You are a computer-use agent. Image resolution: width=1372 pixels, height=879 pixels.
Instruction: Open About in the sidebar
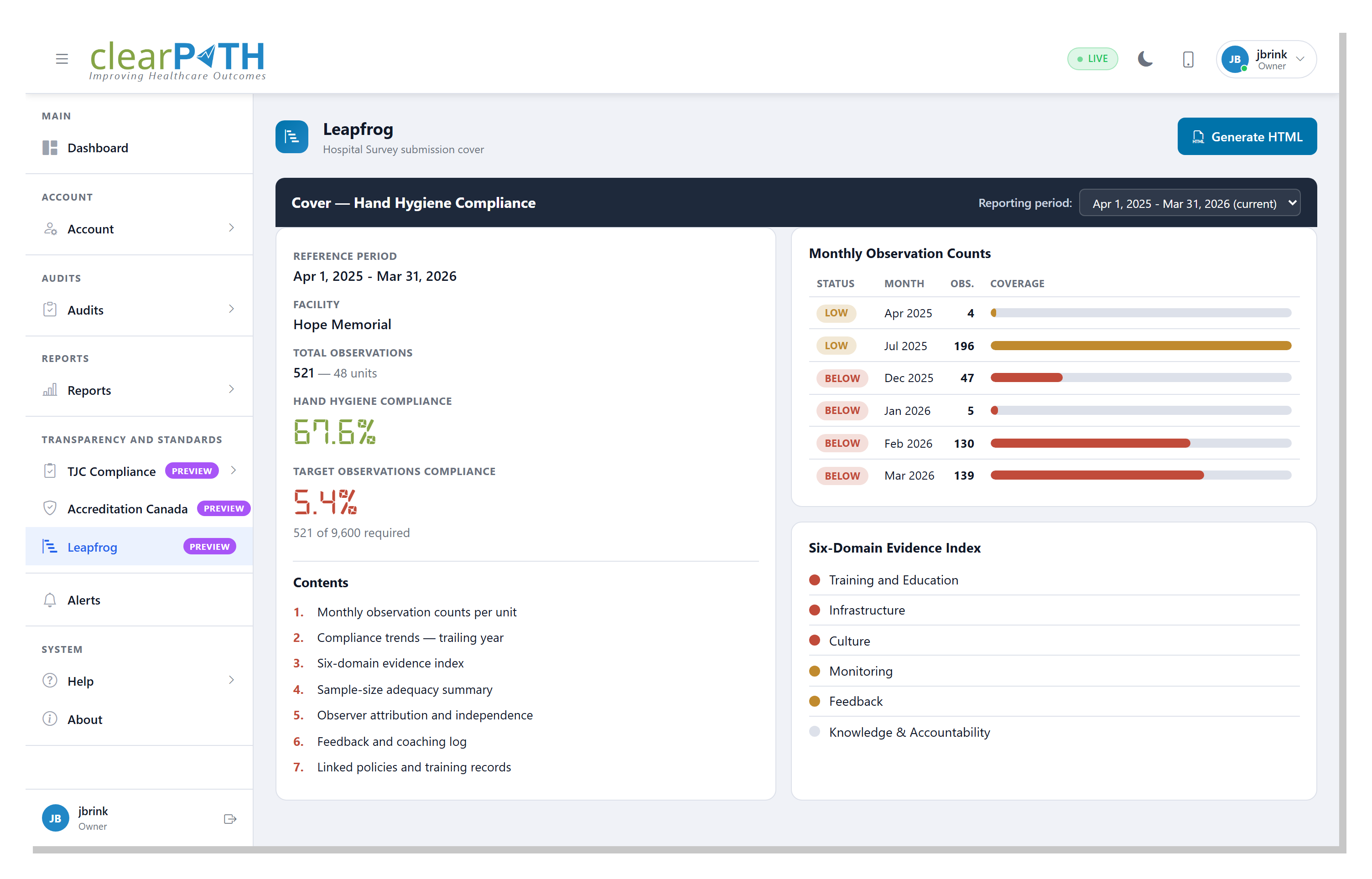(139, 719)
